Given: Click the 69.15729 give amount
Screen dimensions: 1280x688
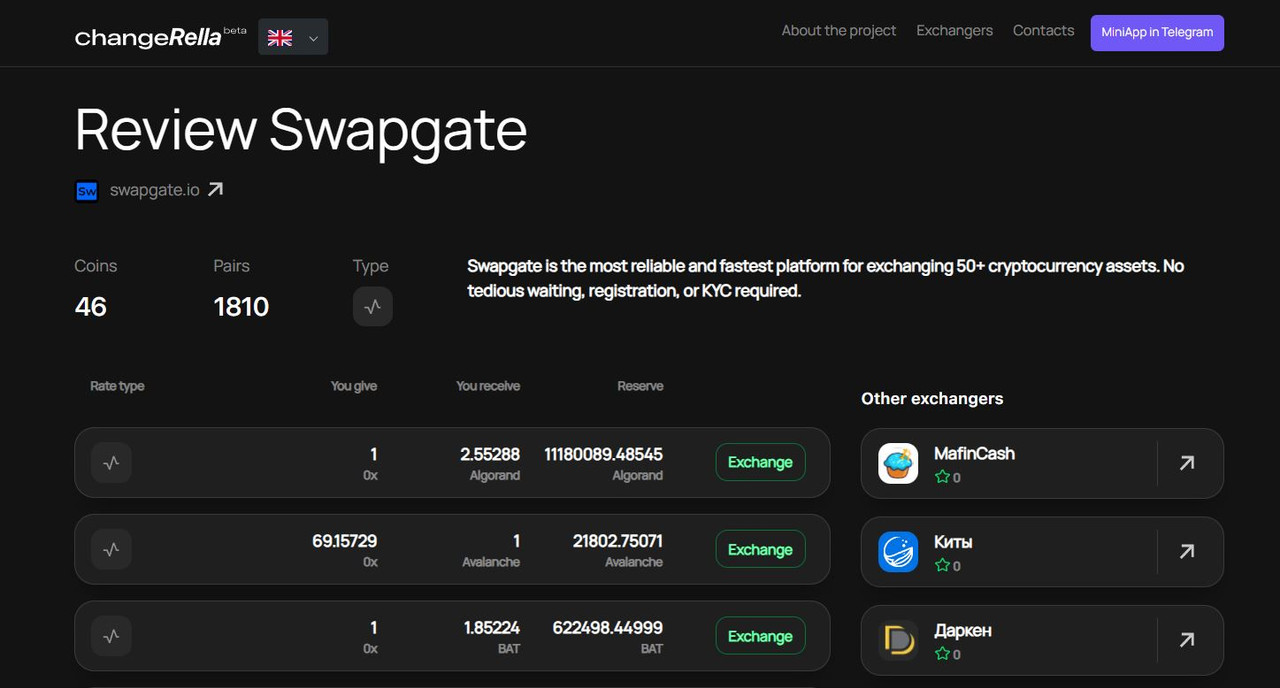Looking at the screenshot, I should [345, 541].
